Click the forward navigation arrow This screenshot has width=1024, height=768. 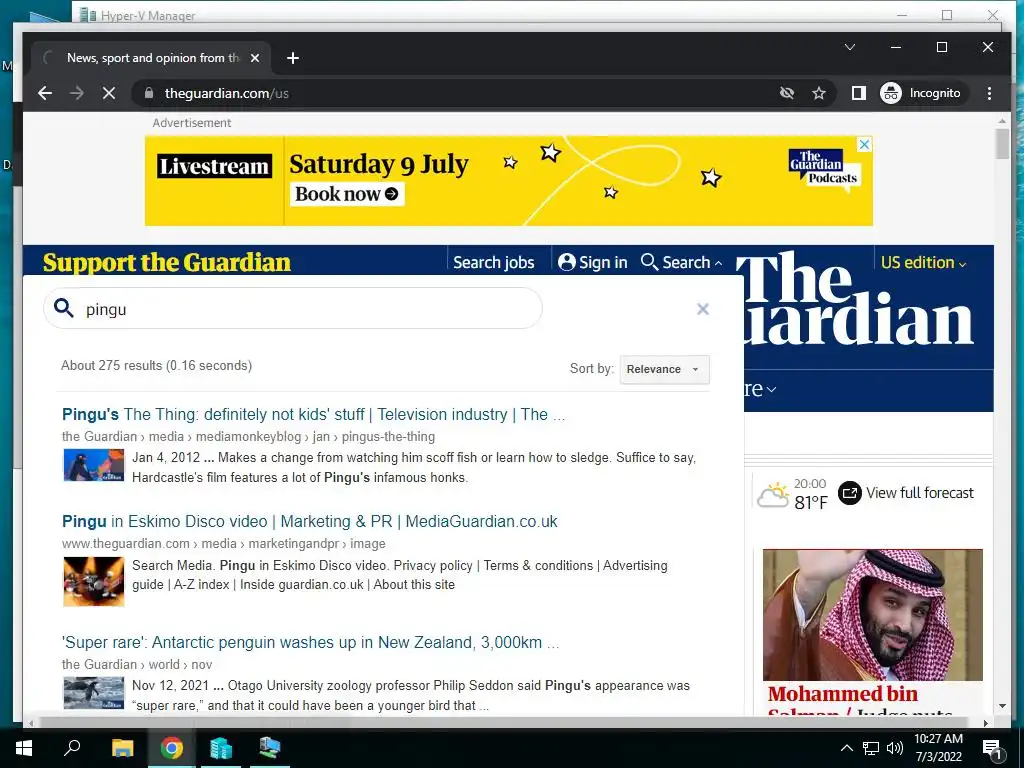pos(76,93)
